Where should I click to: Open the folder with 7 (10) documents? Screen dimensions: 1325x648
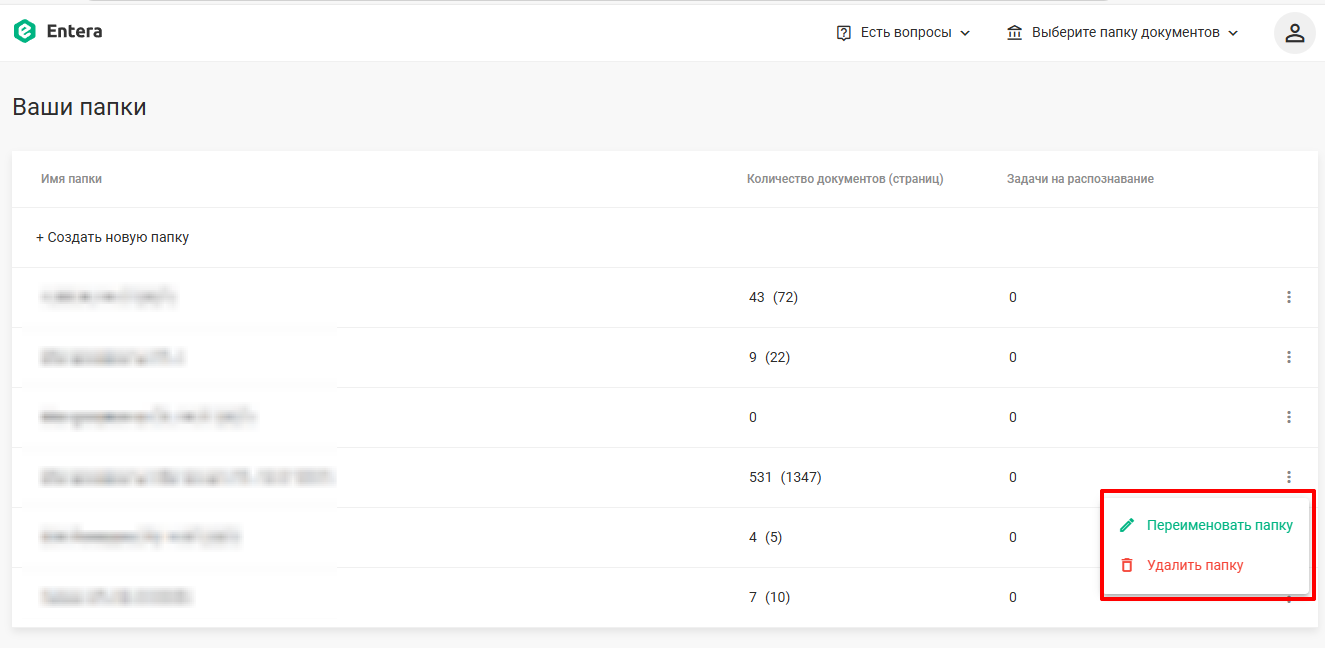[x=116, y=597]
